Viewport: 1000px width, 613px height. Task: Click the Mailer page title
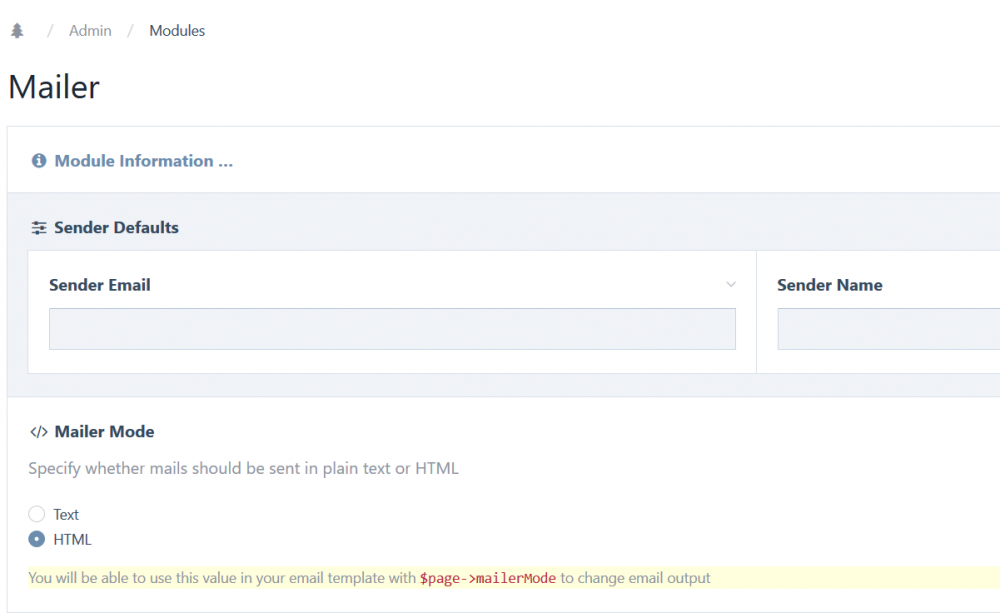[x=53, y=87]
